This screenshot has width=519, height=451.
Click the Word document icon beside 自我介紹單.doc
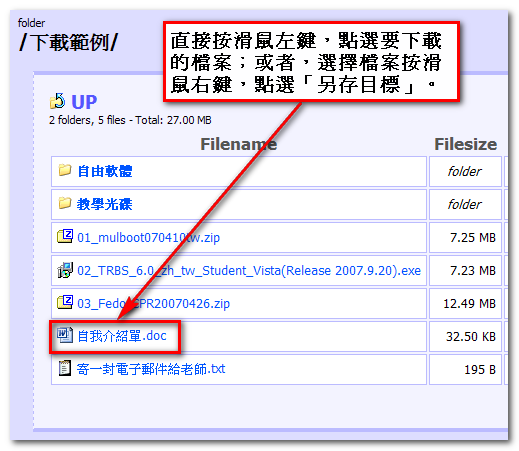click(65, 335)
